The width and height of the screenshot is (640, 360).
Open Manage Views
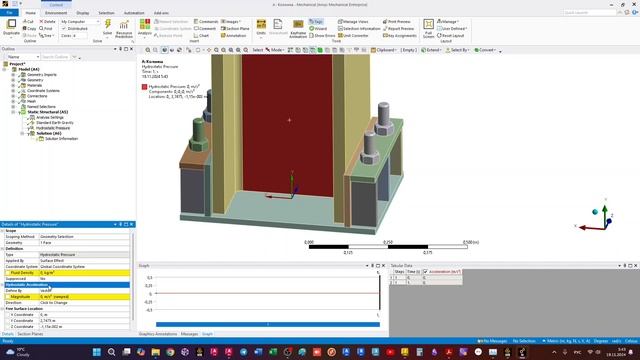353,22
